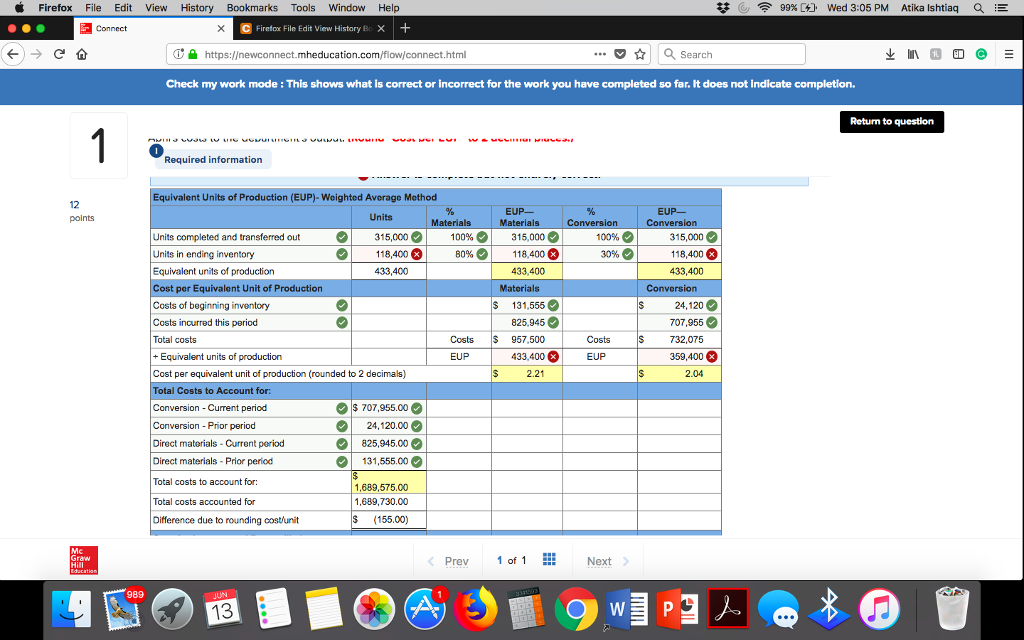Open the Firefox Account icon in toolbar
Viewport: 1024px width, 640px height.
pyautogui.click(x=935, y=53)
